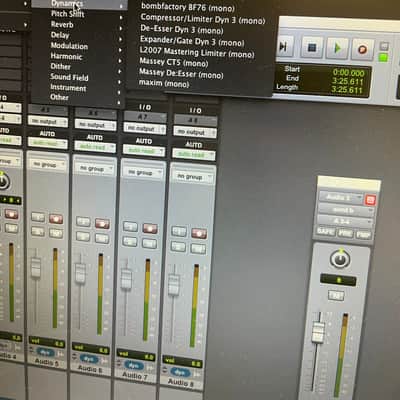Click the Audio 6 track name label

90,369
